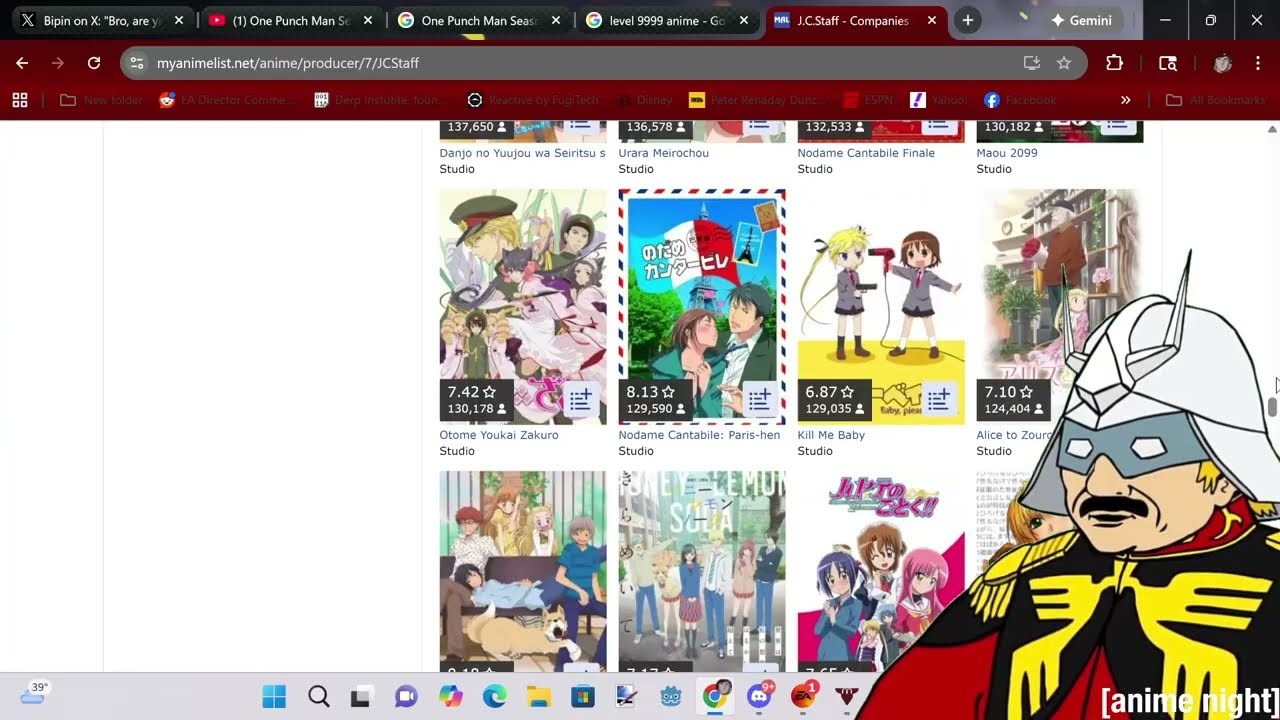The image size is (1280, 720).
Task: Add Nodame Cantabile: Paris-hen to list
Action: 759,401
